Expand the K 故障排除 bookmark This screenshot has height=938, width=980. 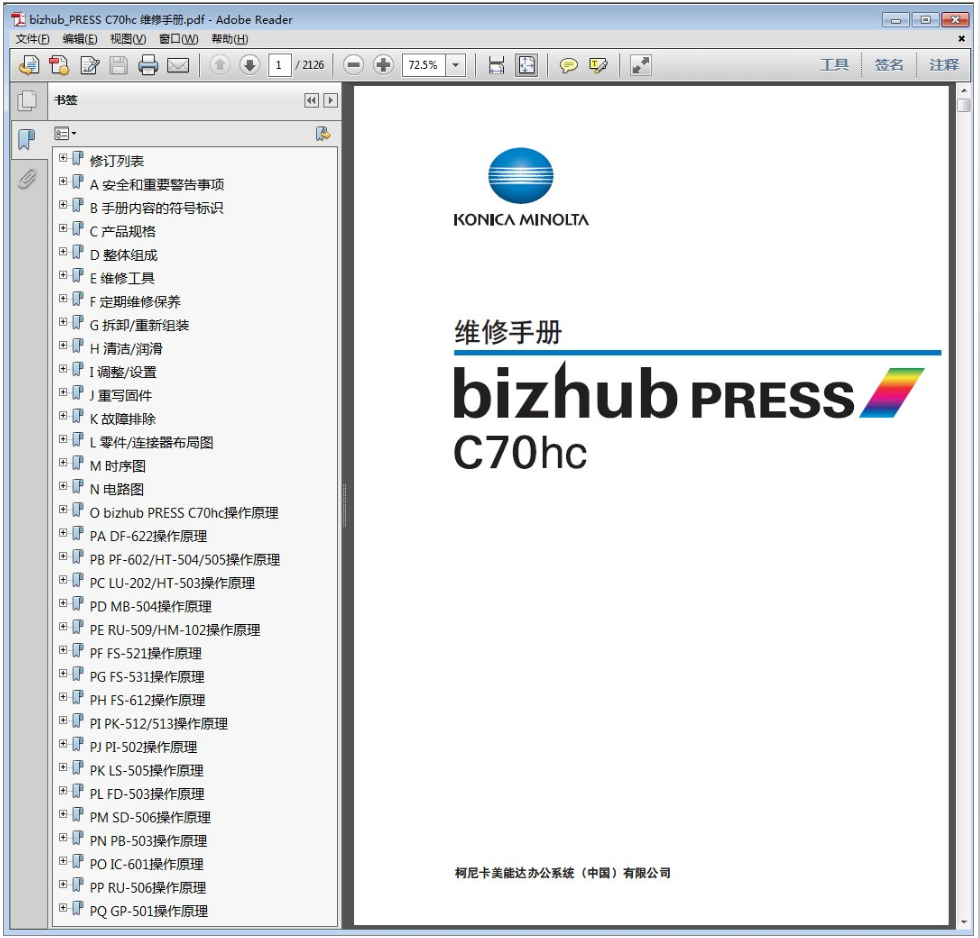(63, 416)
